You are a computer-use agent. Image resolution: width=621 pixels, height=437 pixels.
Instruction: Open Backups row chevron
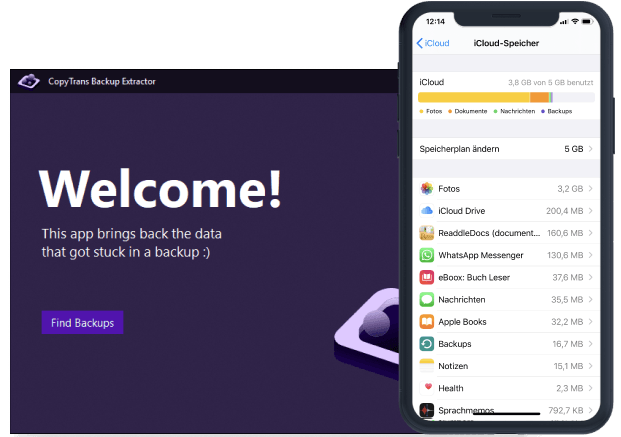point(591,344)
